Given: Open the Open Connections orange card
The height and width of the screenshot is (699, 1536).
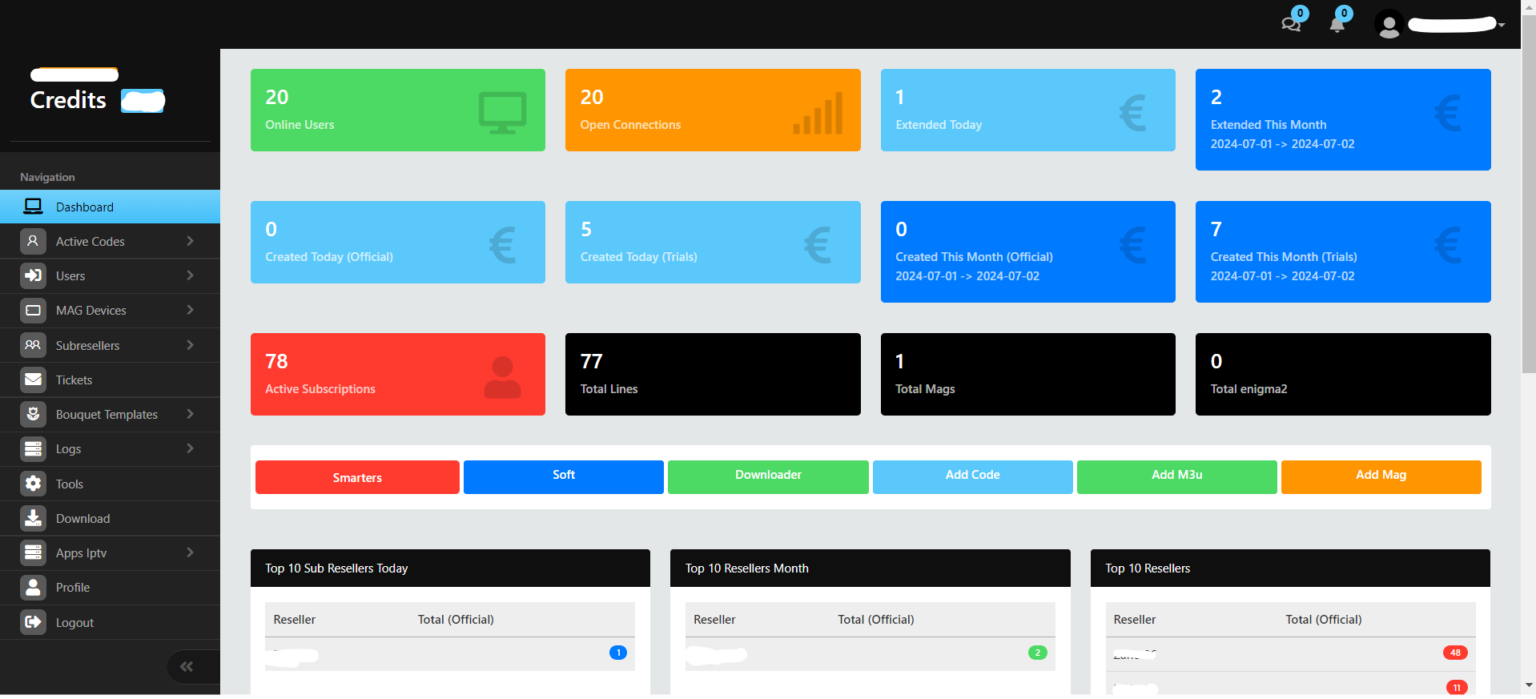Looking at the screenshot, I should [713, 110].
